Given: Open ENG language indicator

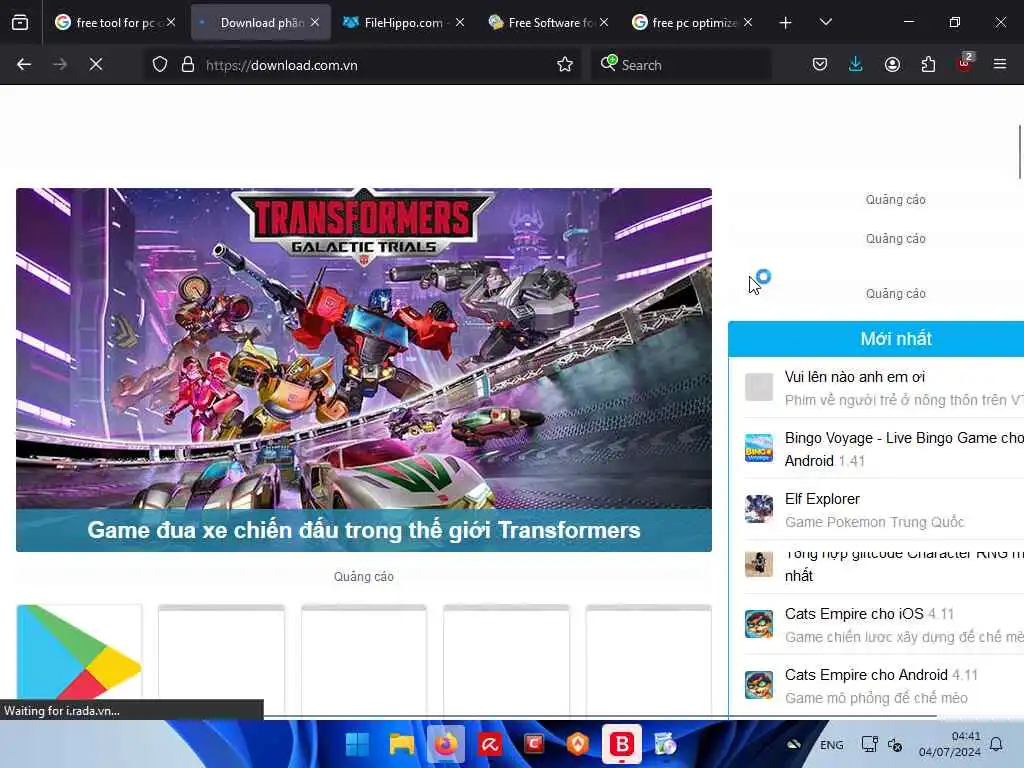Looking at the screenshot, I should 831,745.
